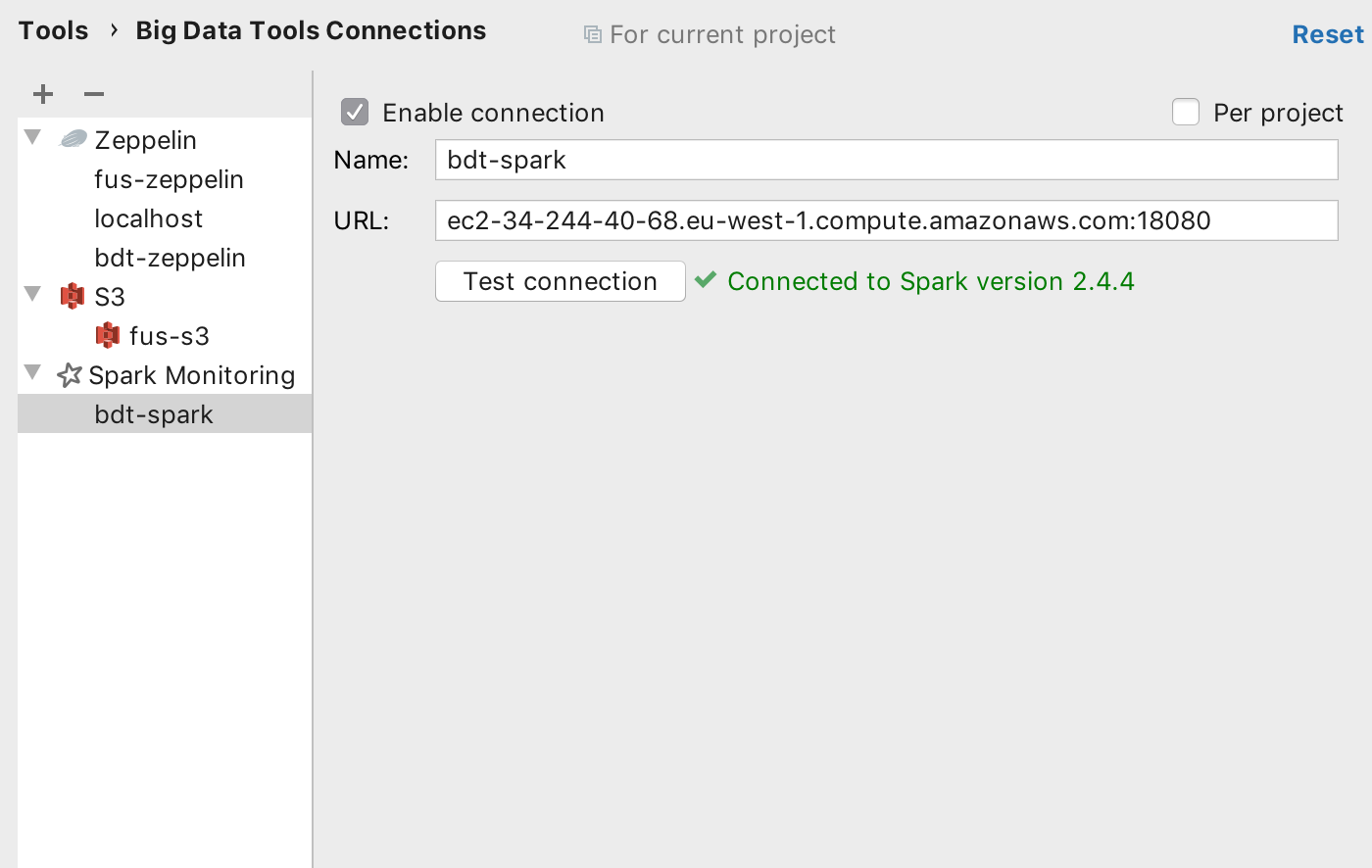The image size is (1372, 868).
Task: Click into the URL field
Action: [887, 220]
